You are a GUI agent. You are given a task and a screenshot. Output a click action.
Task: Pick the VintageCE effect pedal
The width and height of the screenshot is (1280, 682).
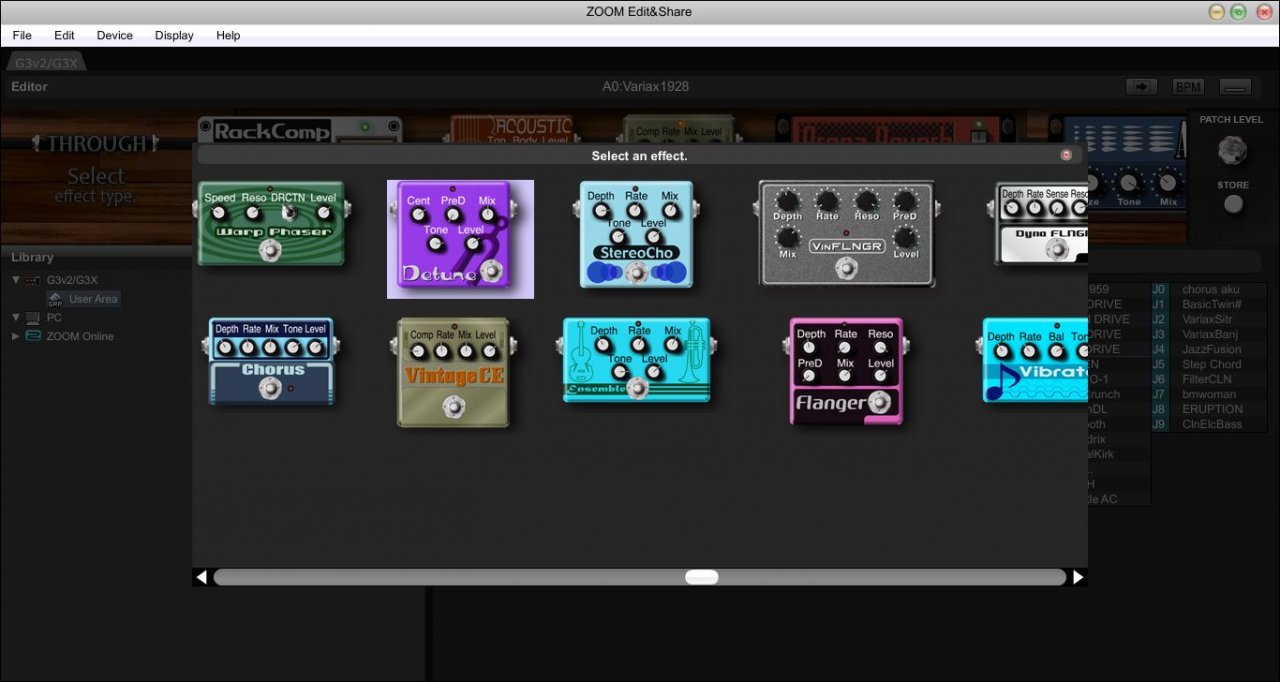[x=453, y=372]
